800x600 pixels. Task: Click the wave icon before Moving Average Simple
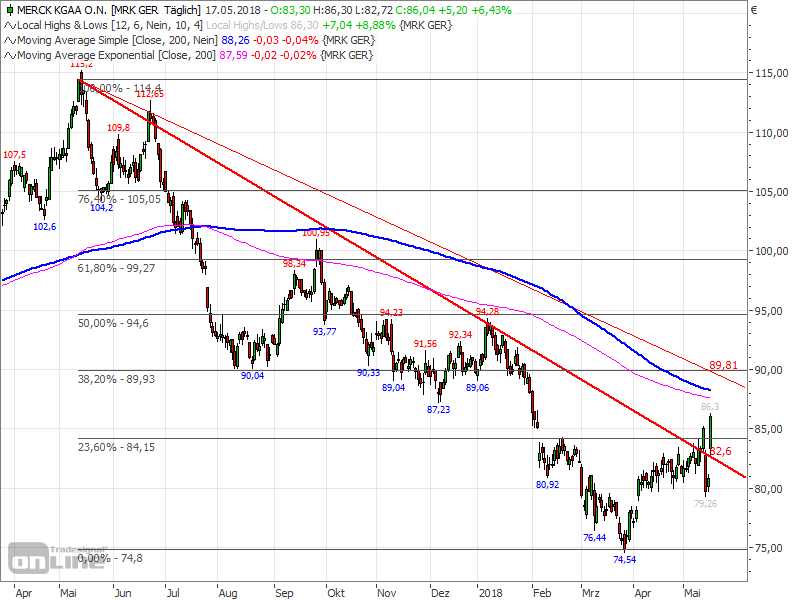click(x=9, y=40)
